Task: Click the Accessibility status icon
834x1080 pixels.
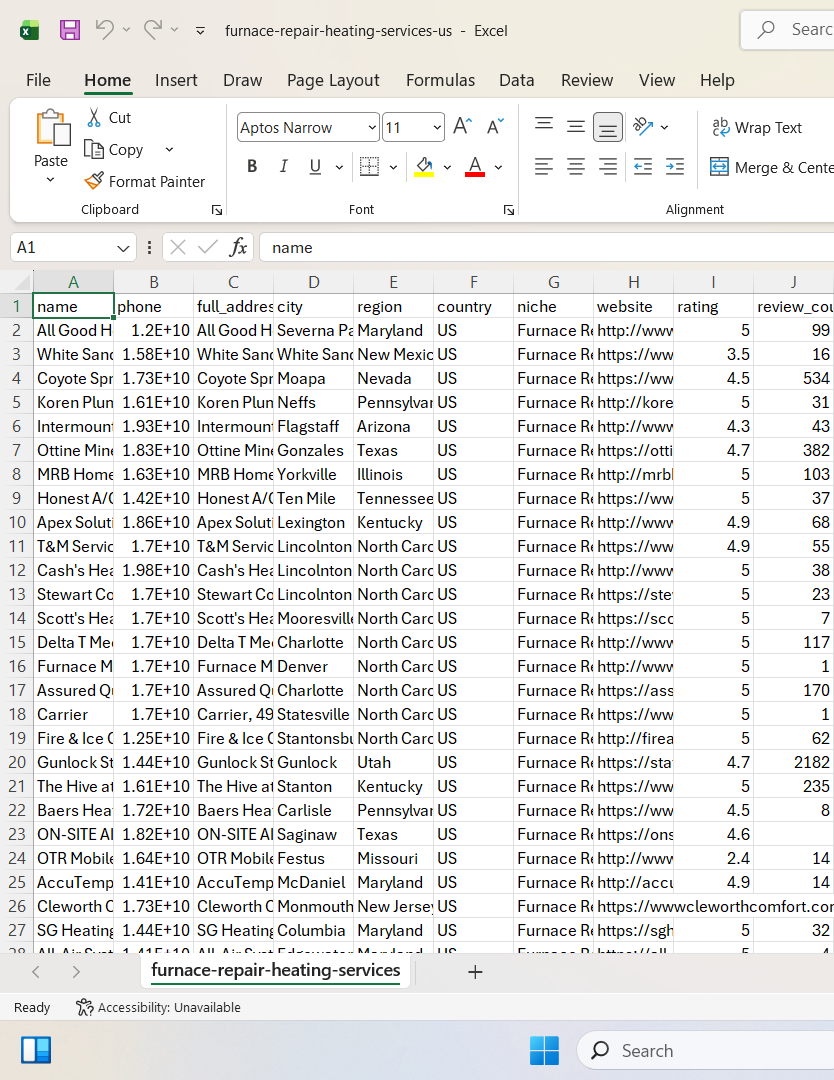Action: point(85,1007)
